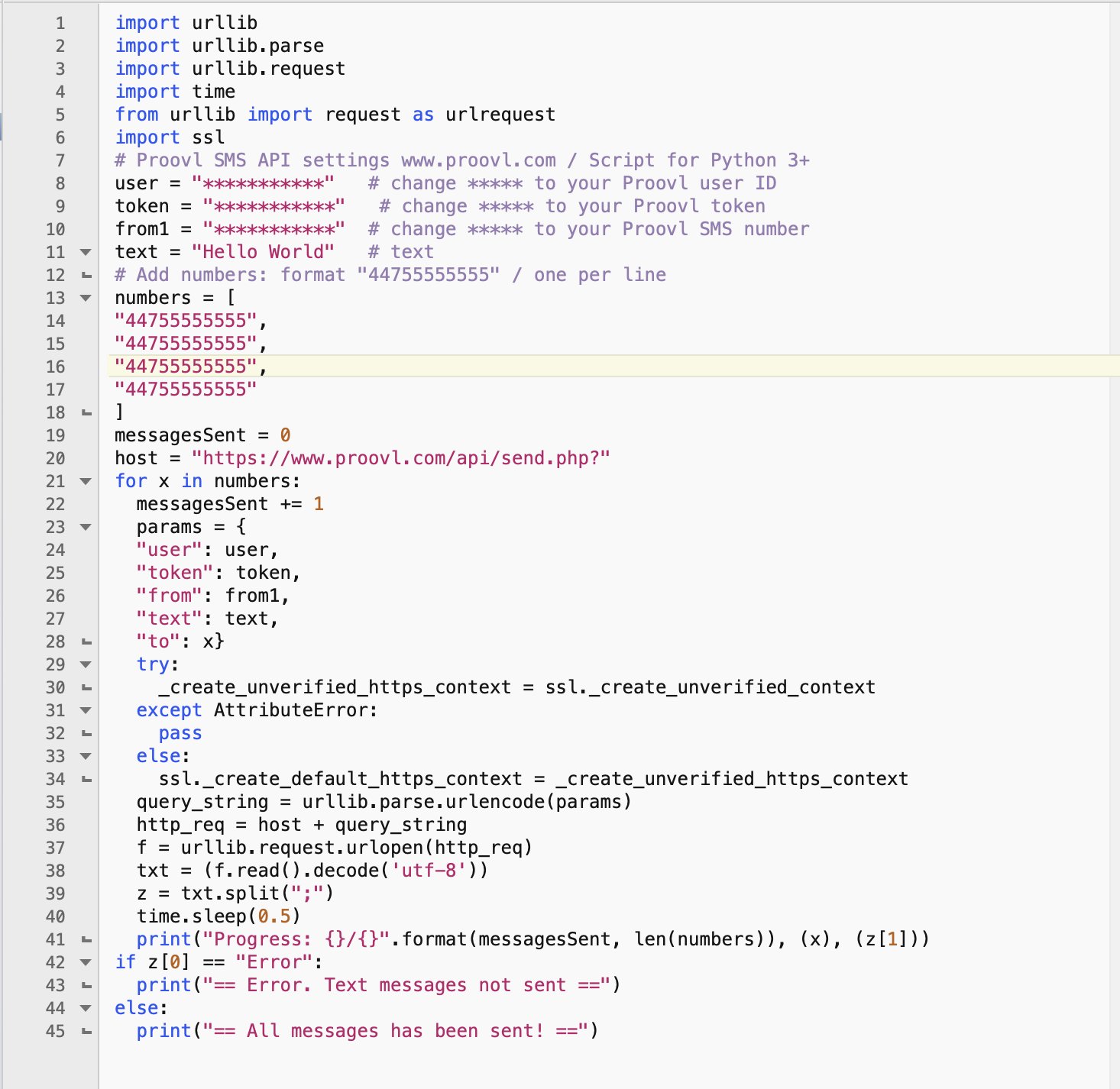Collapse the for loop fold at line 21

(86, 481)
